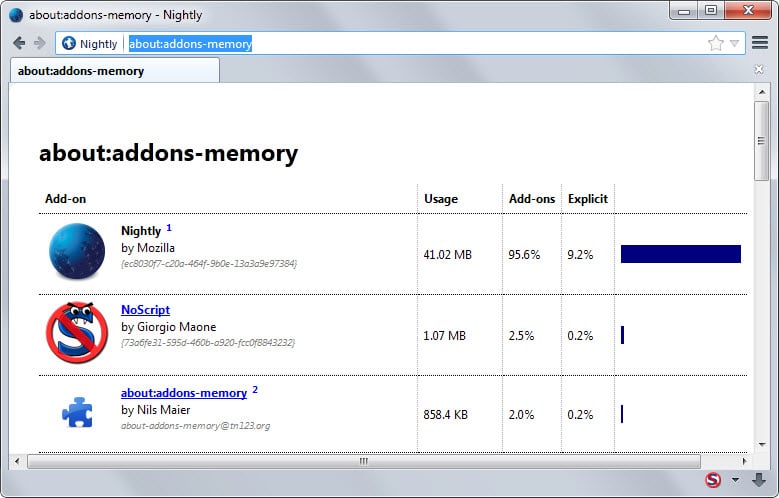Click the horizontal scrollbar right arrow

tap(743, 461)
